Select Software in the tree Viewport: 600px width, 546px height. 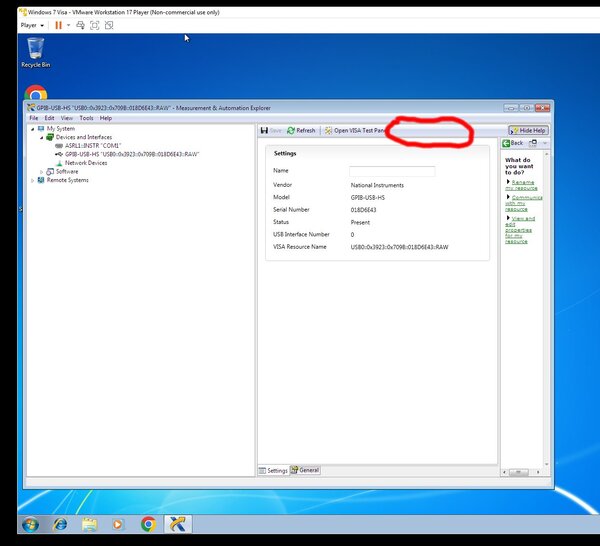pyautogui.click(x=67, y=171)
